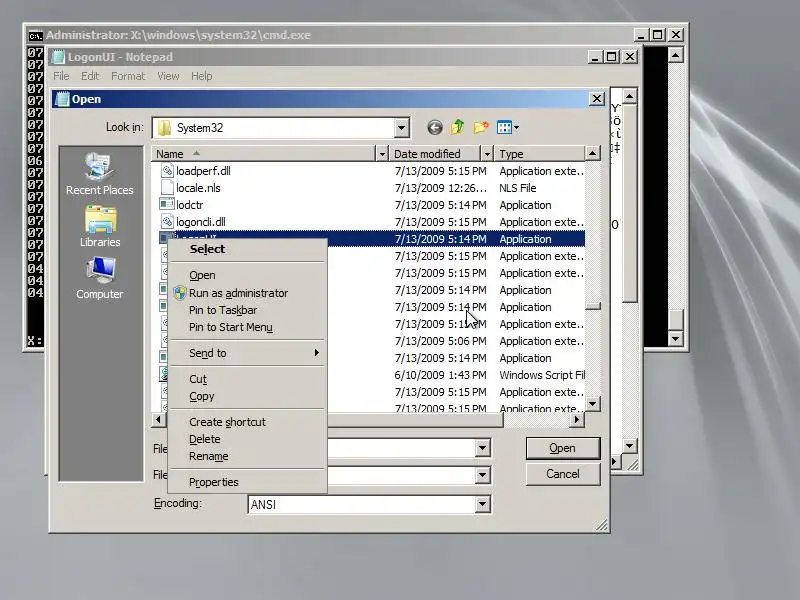This screenshot has height=600, width=800.
Task: Choose Properties from the context menu
Action: (247, 482)
